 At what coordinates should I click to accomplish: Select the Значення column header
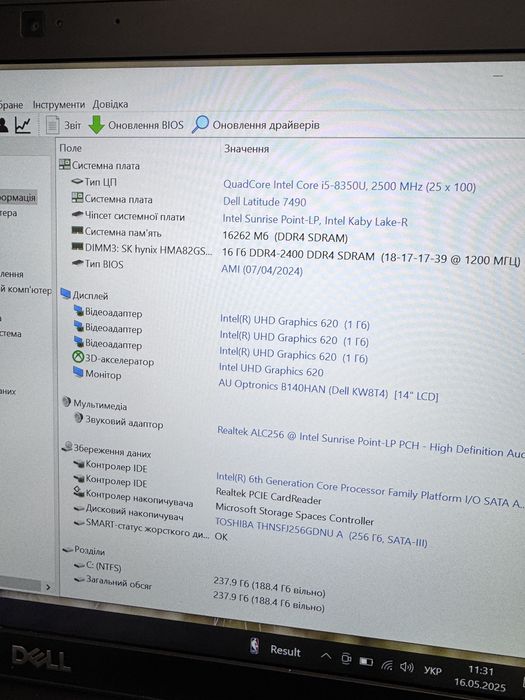(x=246, y=149)
